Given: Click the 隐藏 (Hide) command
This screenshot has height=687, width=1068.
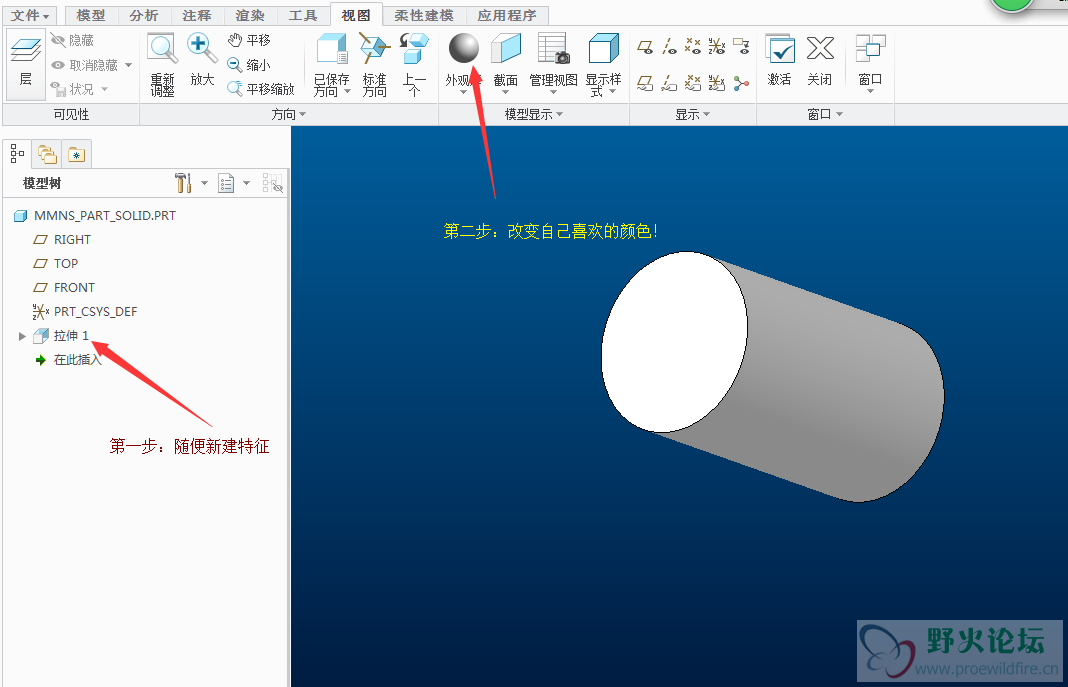Looking at the screenshot, I should 73,41.
